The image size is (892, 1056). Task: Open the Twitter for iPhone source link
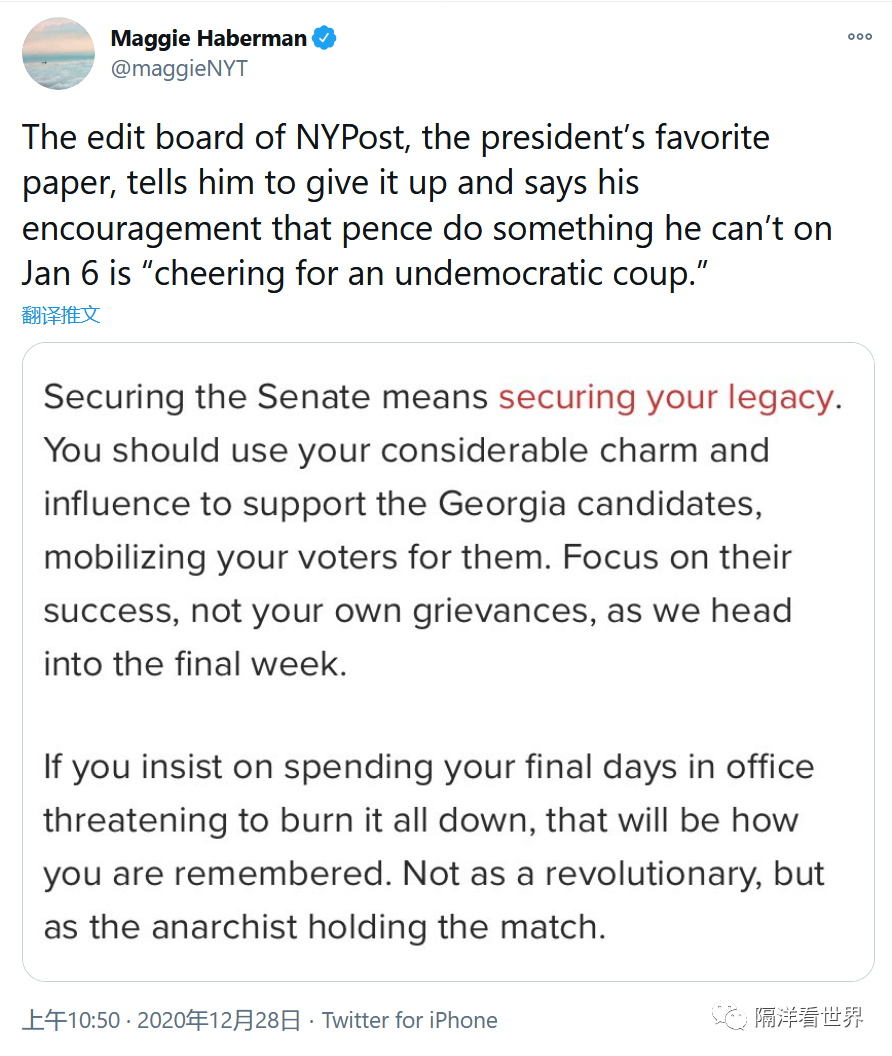[410, 1020]
